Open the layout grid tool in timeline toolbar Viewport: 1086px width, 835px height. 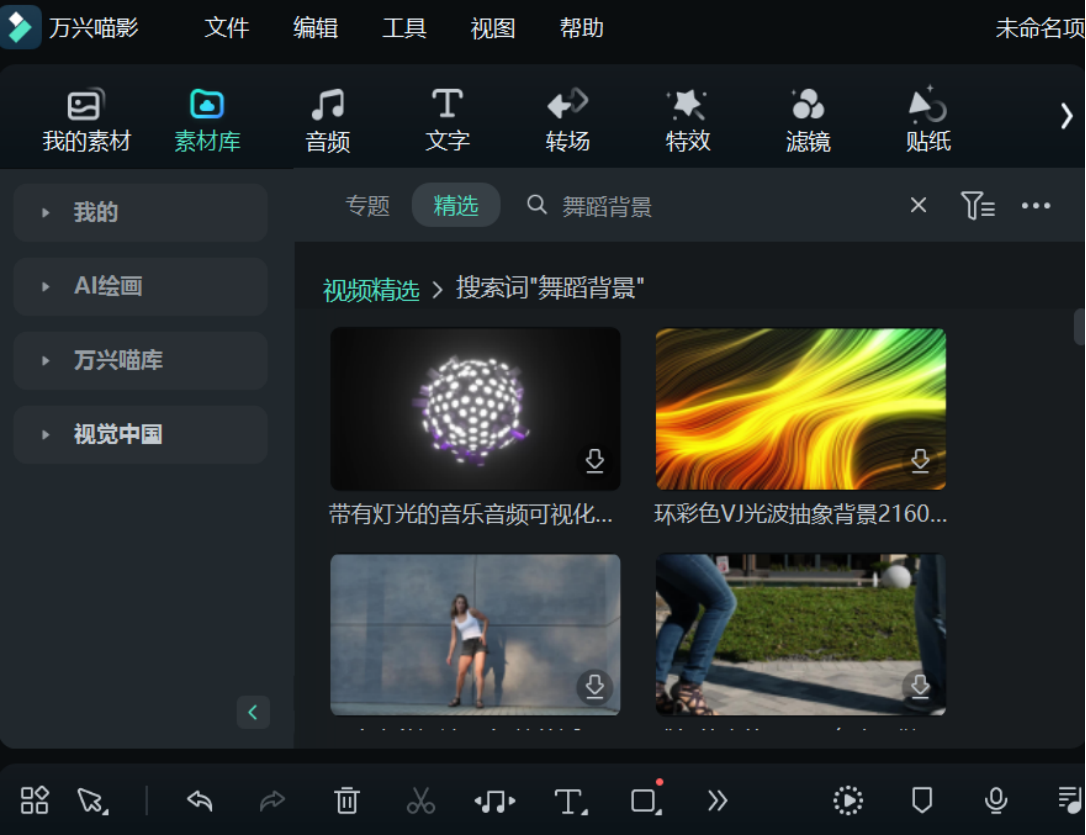[34, 800]
